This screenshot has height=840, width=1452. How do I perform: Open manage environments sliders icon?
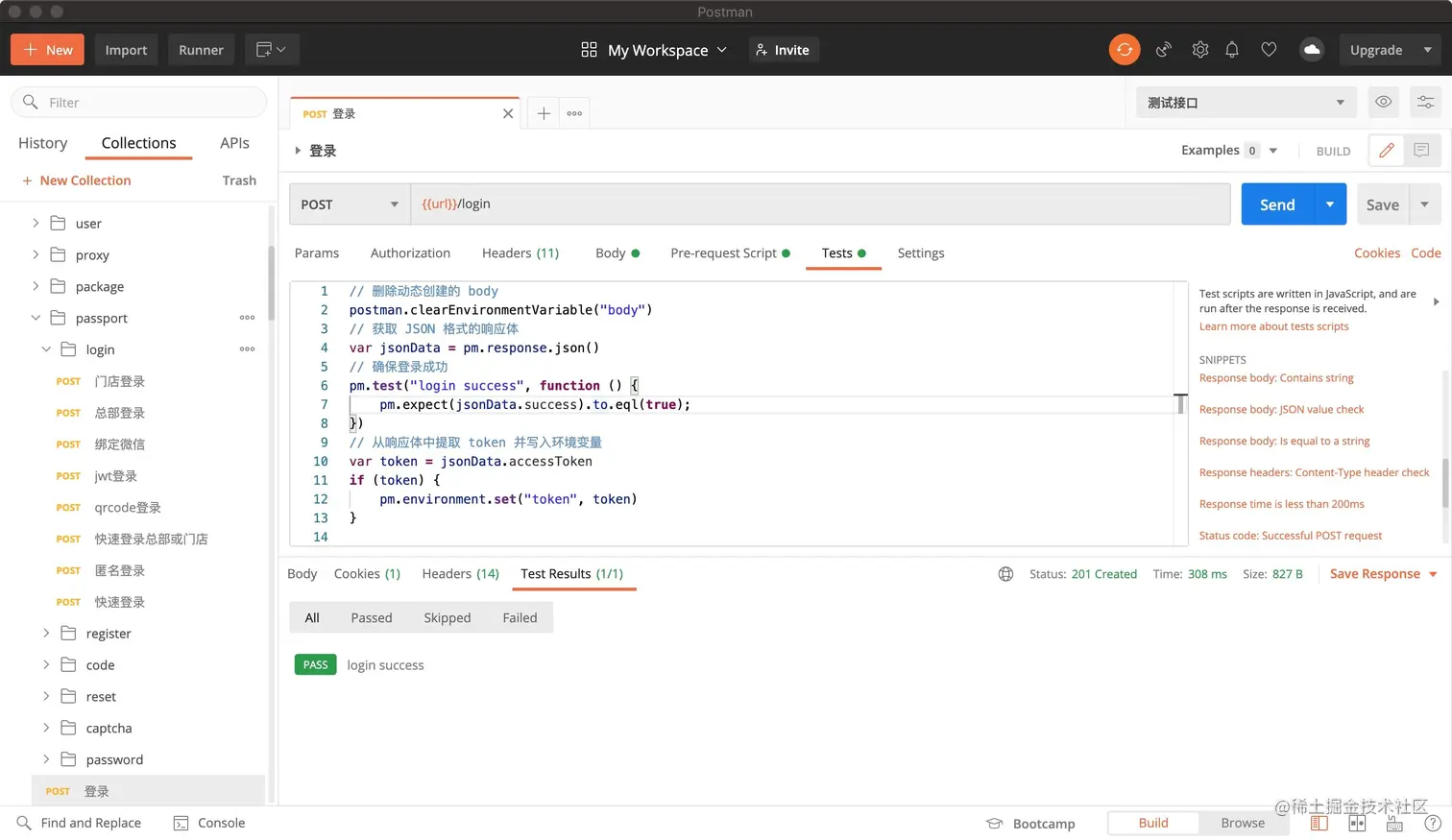1425,102
